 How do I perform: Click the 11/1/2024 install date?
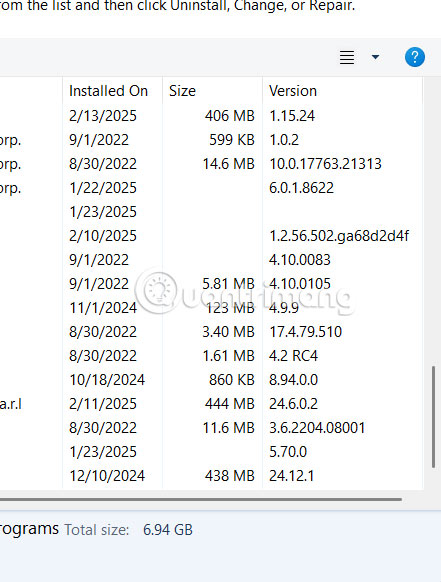(x=103, y=308)
